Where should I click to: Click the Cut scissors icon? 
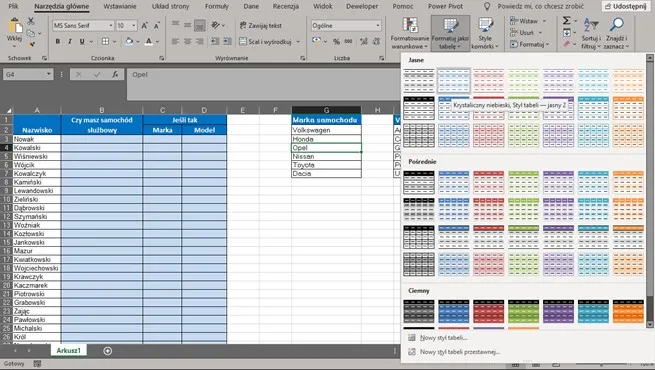pos(31,21)
